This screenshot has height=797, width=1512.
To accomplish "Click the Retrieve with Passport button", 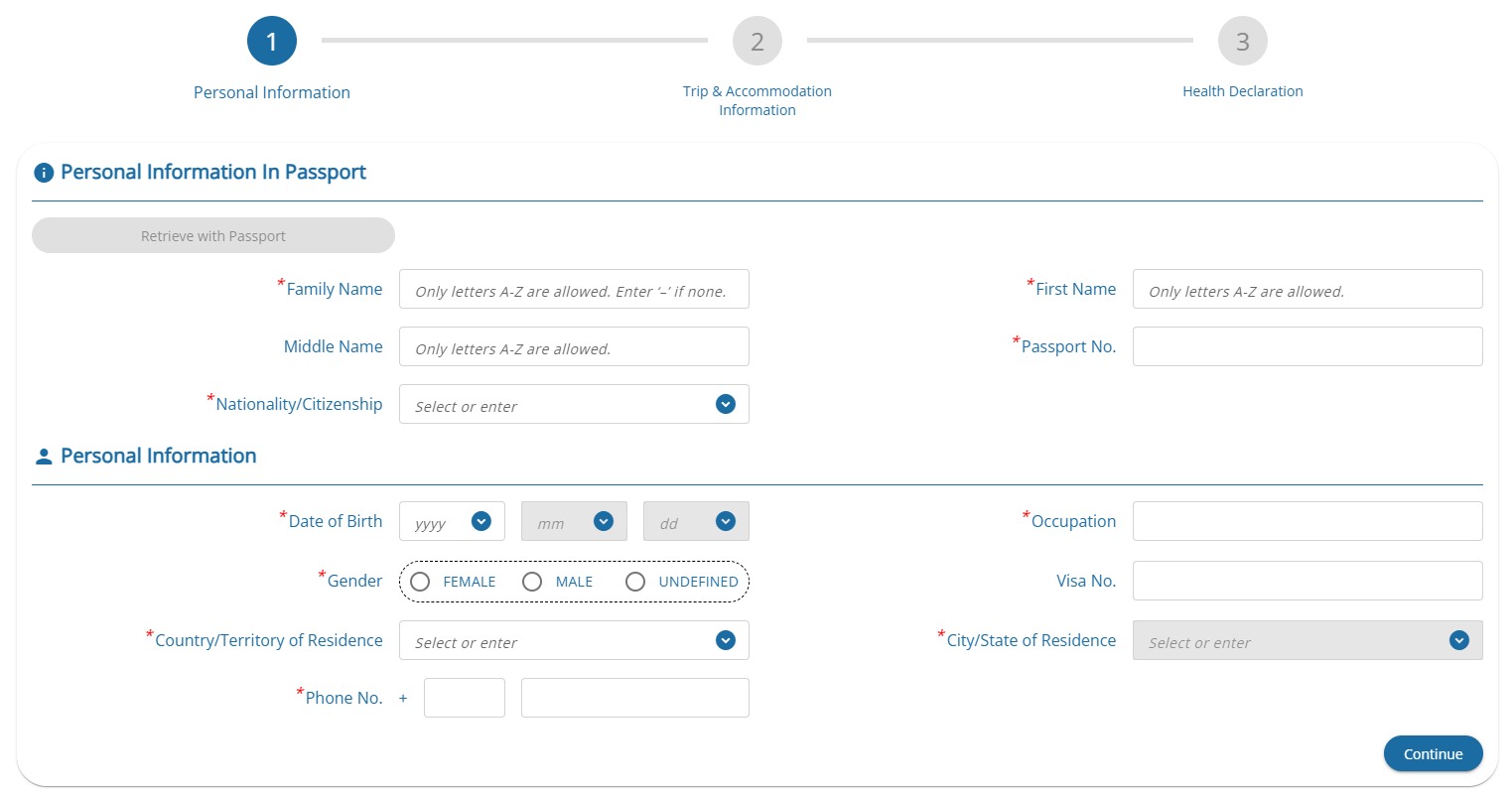I will coord(213,235).
